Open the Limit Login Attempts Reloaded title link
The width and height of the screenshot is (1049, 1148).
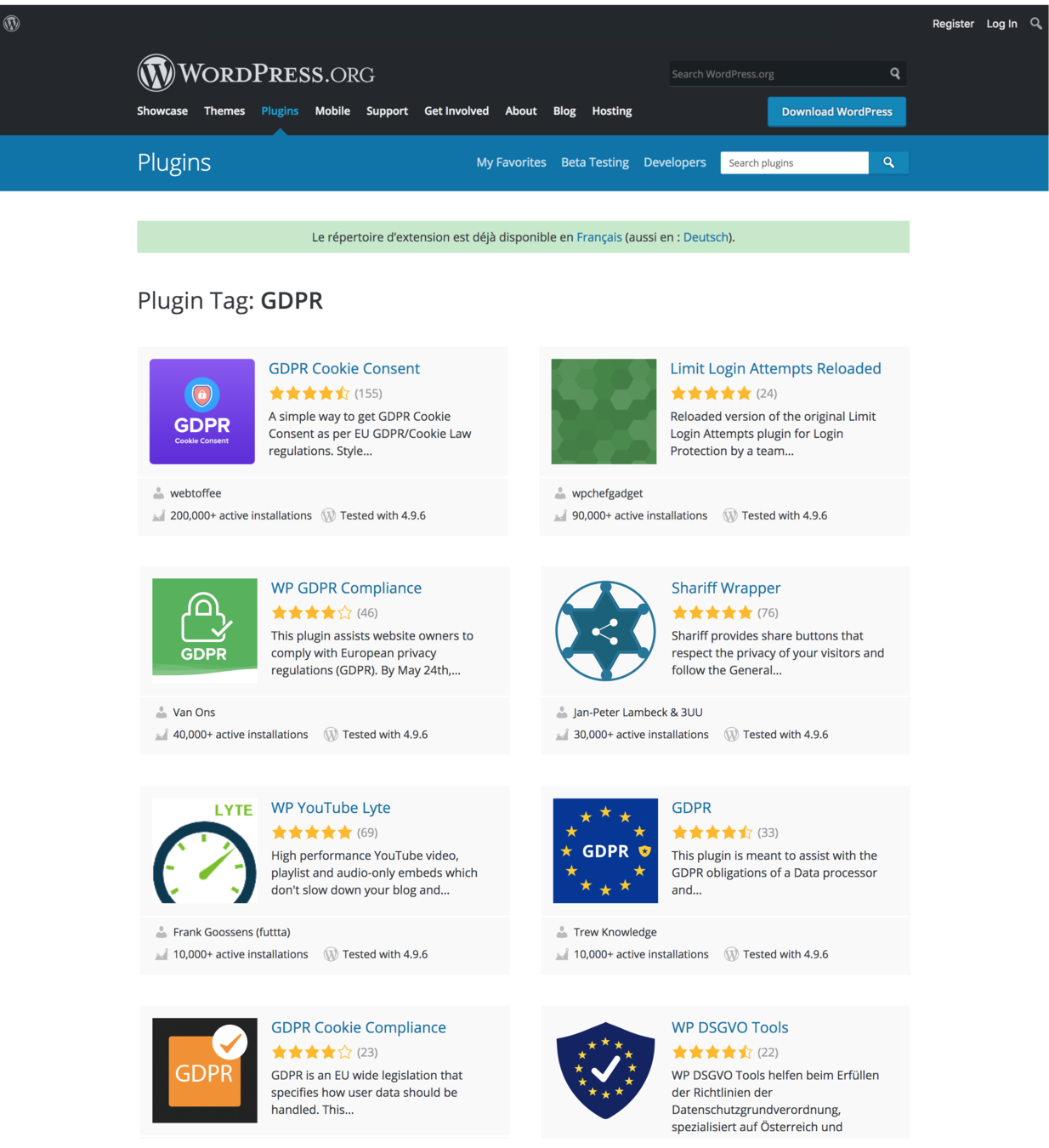pyautogui.click(x=775, y=368)
